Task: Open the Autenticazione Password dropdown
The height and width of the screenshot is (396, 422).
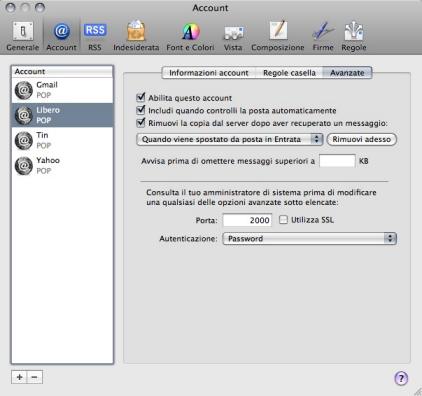Action: 309,239
